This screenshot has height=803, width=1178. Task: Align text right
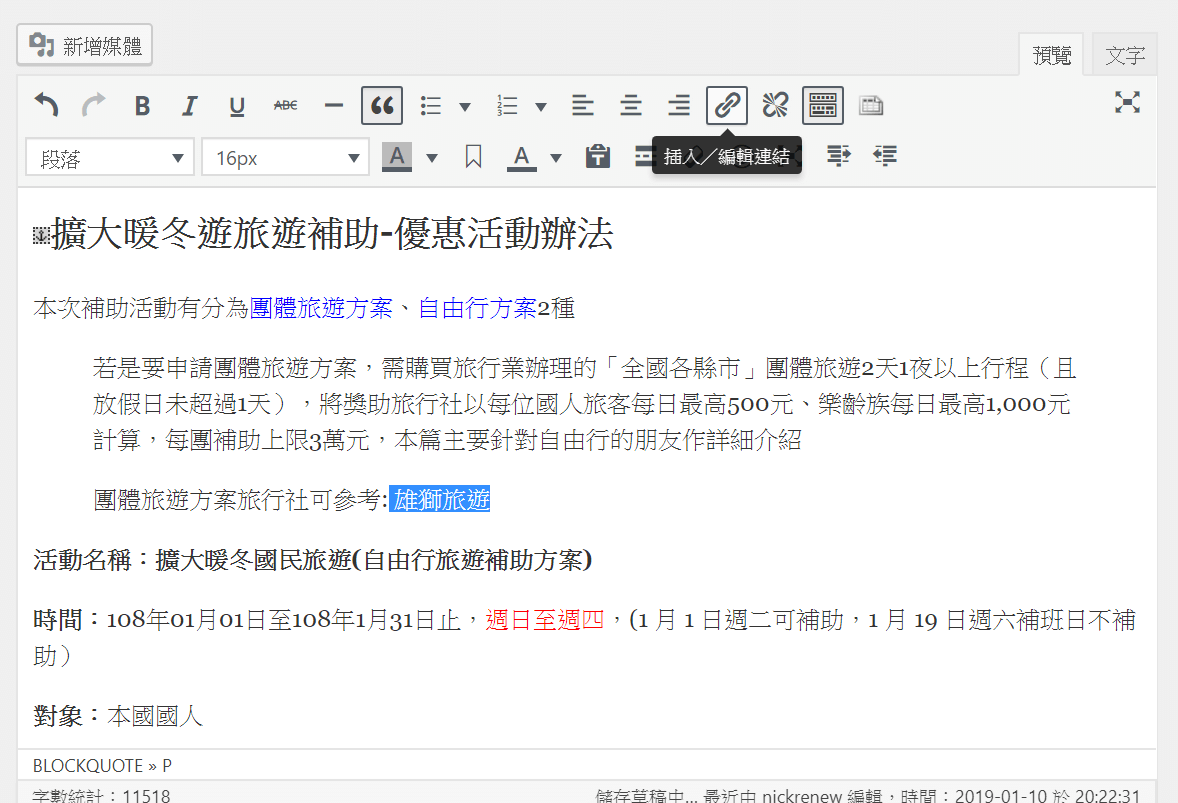678,105
